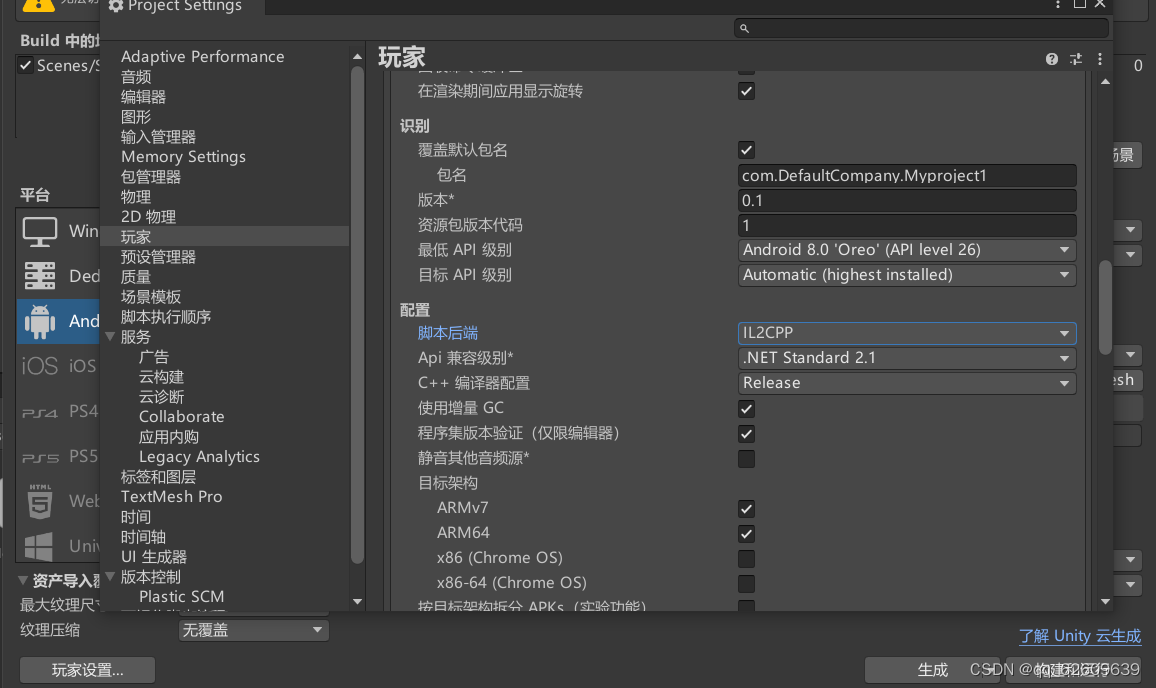Toggle override default package name checkbox
Screen dimensions: 1156x688
(x=746, y=150)
